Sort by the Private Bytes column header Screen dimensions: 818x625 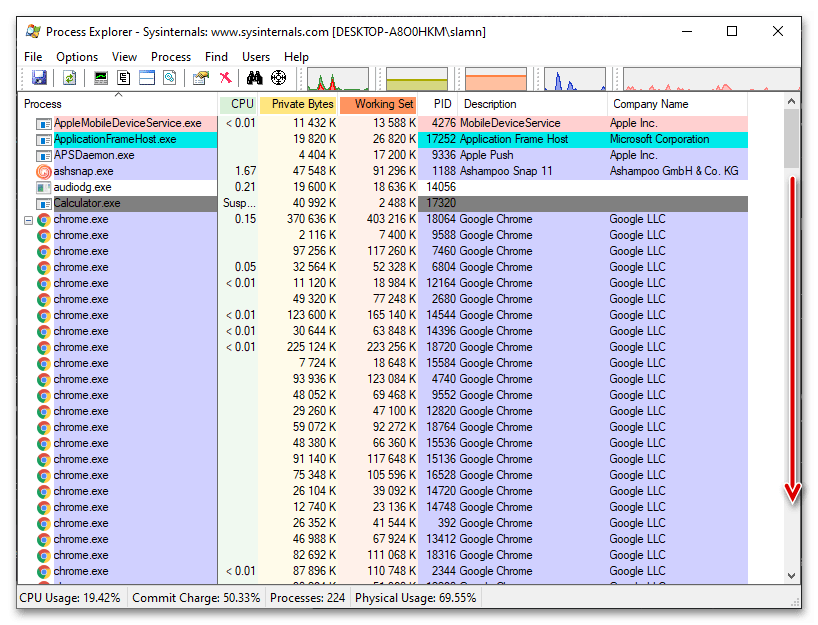coord(298,104)
